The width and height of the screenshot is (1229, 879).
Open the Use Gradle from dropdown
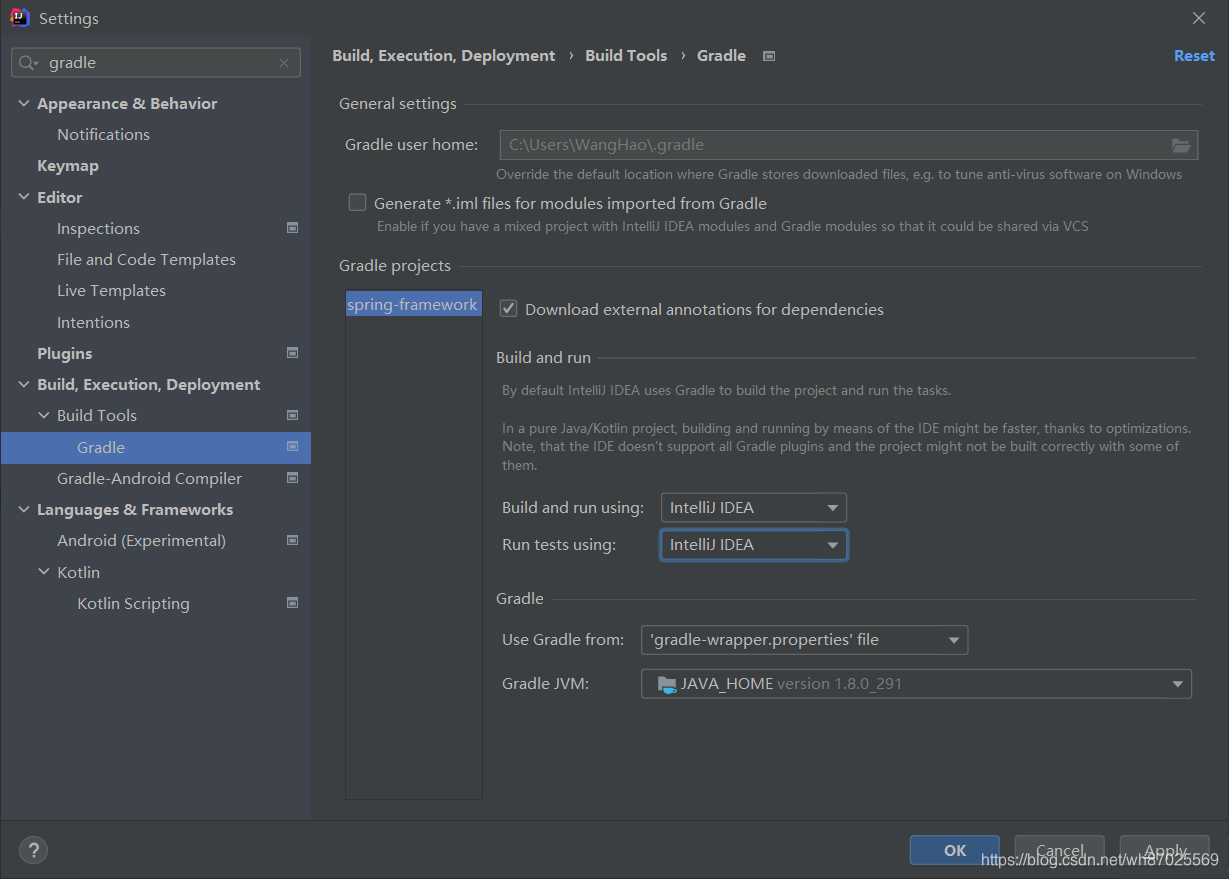pos(804,640)
